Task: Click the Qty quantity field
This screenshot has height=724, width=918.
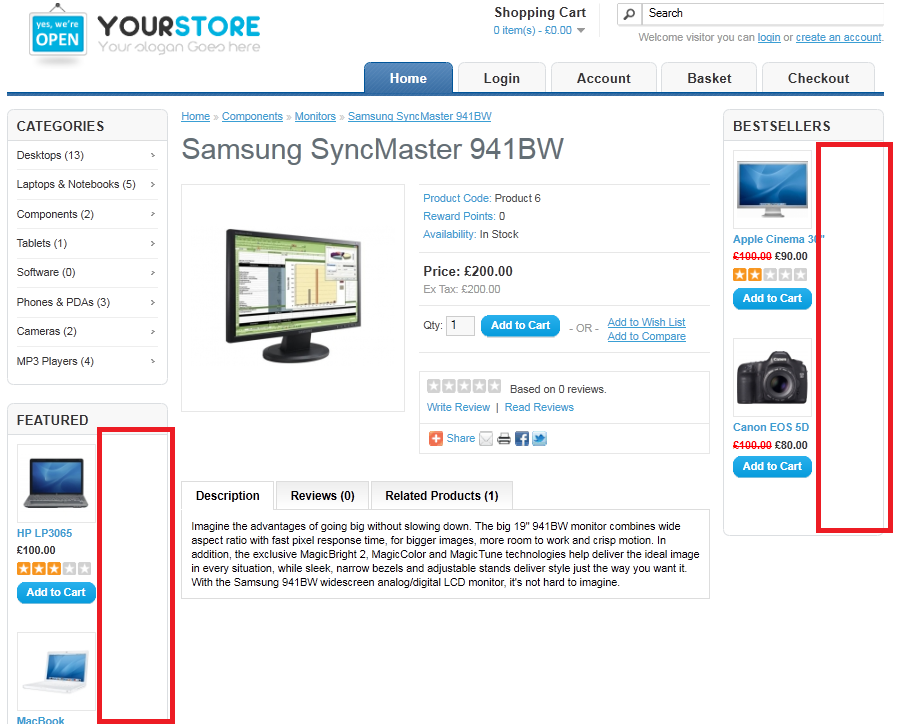Action: tap(460, 325)
